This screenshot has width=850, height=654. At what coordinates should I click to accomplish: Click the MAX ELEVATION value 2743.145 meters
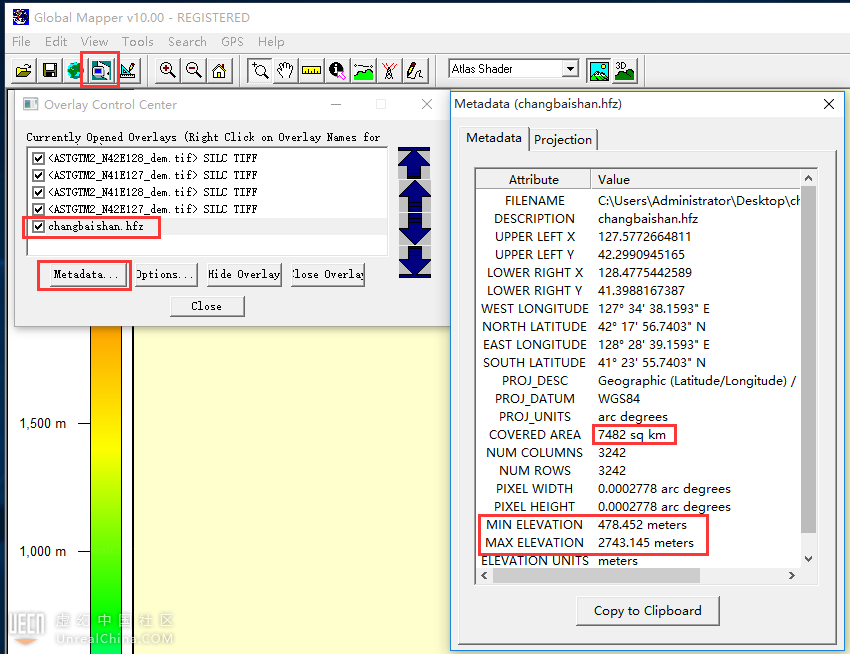(x=646, y=543)
